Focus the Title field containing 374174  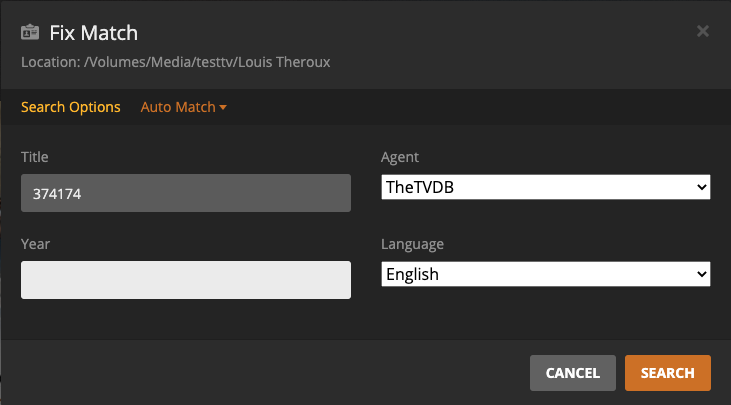tap(186, 193)
